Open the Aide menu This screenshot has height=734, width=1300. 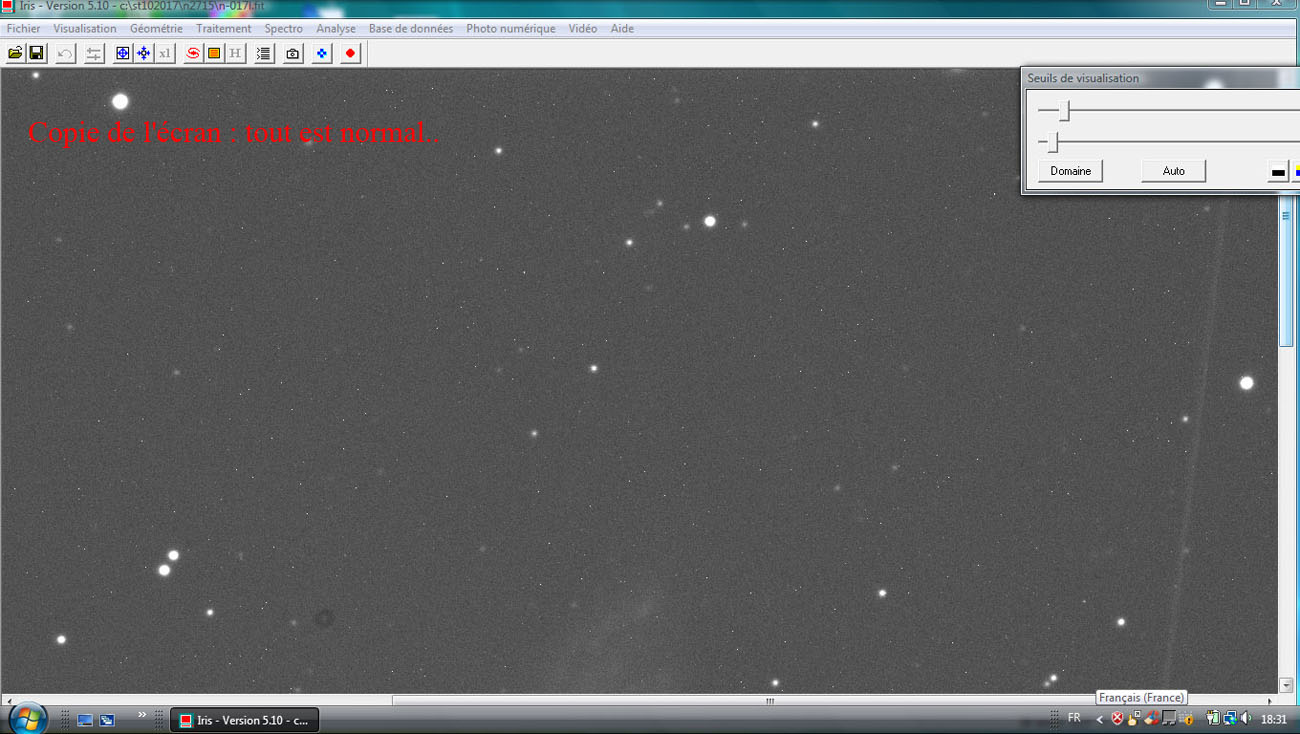[x=622, y=29]
